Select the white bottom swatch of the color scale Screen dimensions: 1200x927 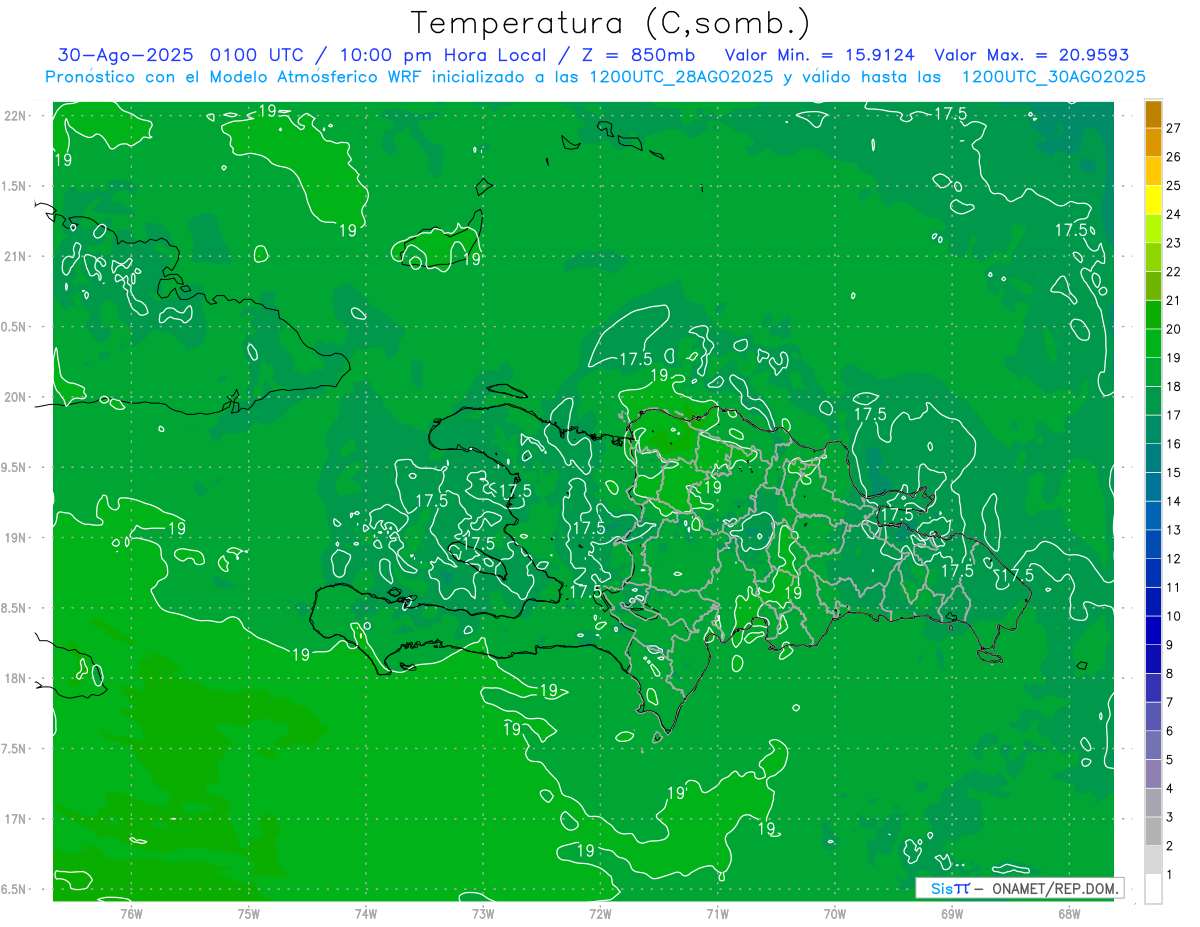[x=1153, y=889]
